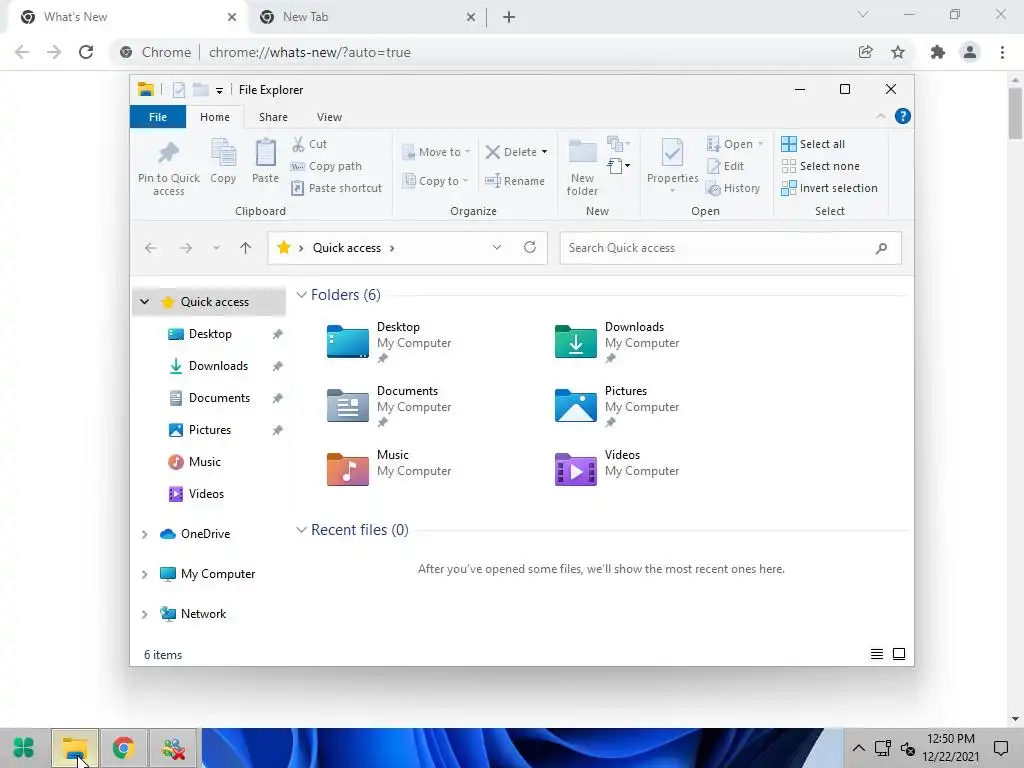Open the Videos folder tile in Folders
Viewport: 1024px width, 768px height.
[x=617, y=468]
